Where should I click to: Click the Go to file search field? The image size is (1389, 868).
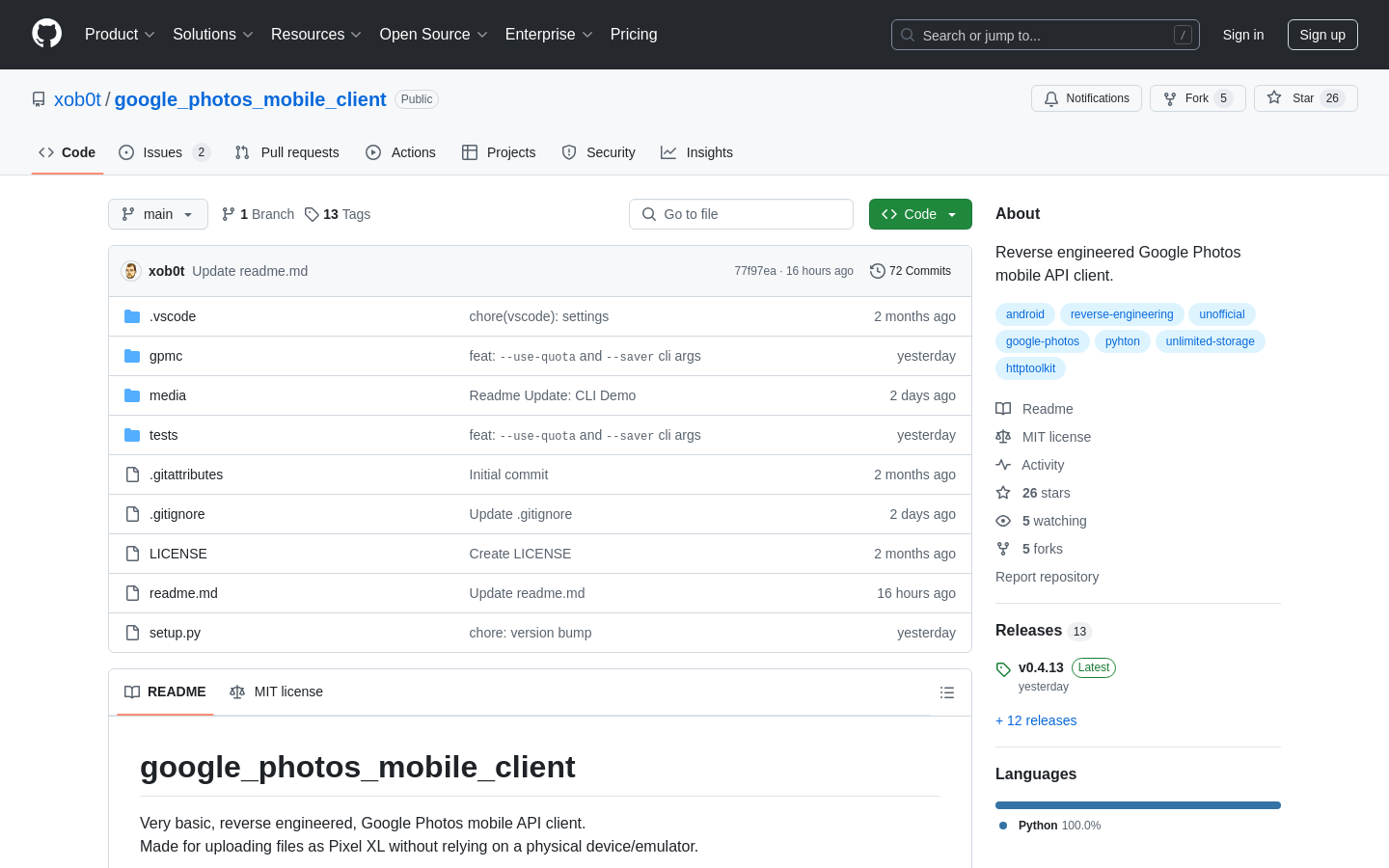(x=741, y=214)
